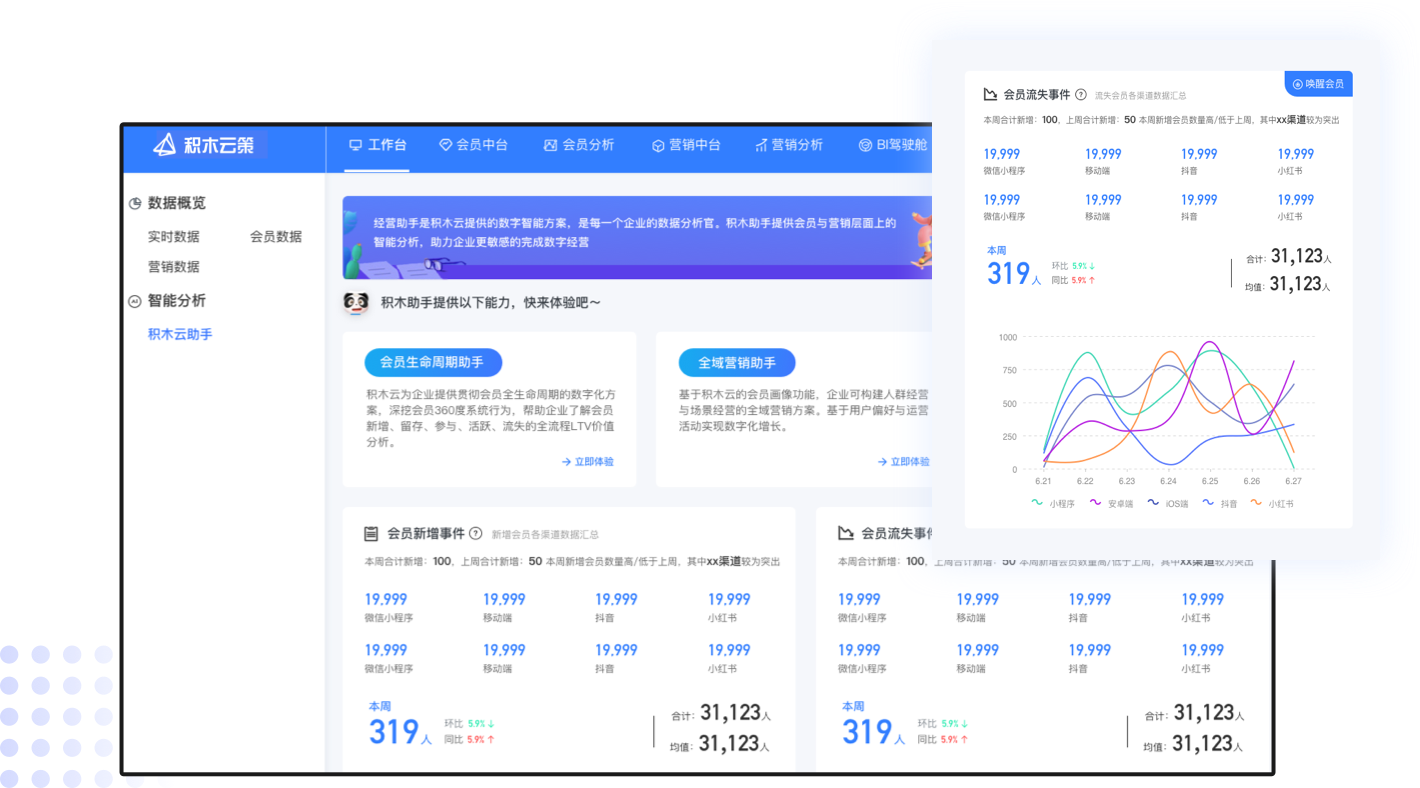1420x788 pixels.
Task: Click the 唤醒会员 button
Action: (x=1318, y=84)
